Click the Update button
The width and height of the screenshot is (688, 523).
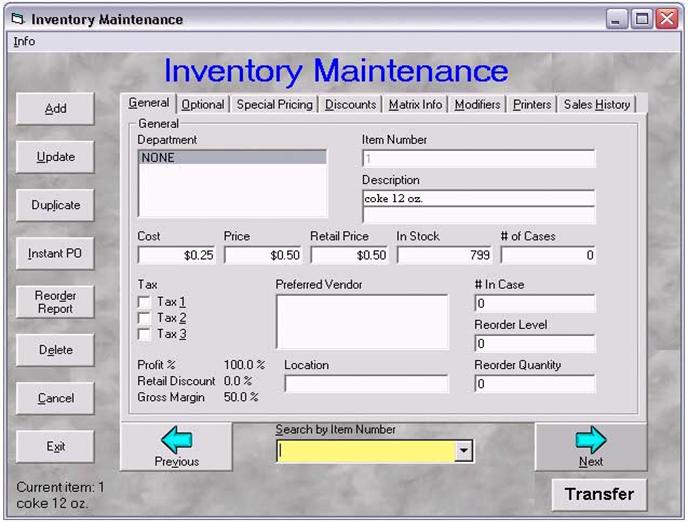tap(55, 157)
